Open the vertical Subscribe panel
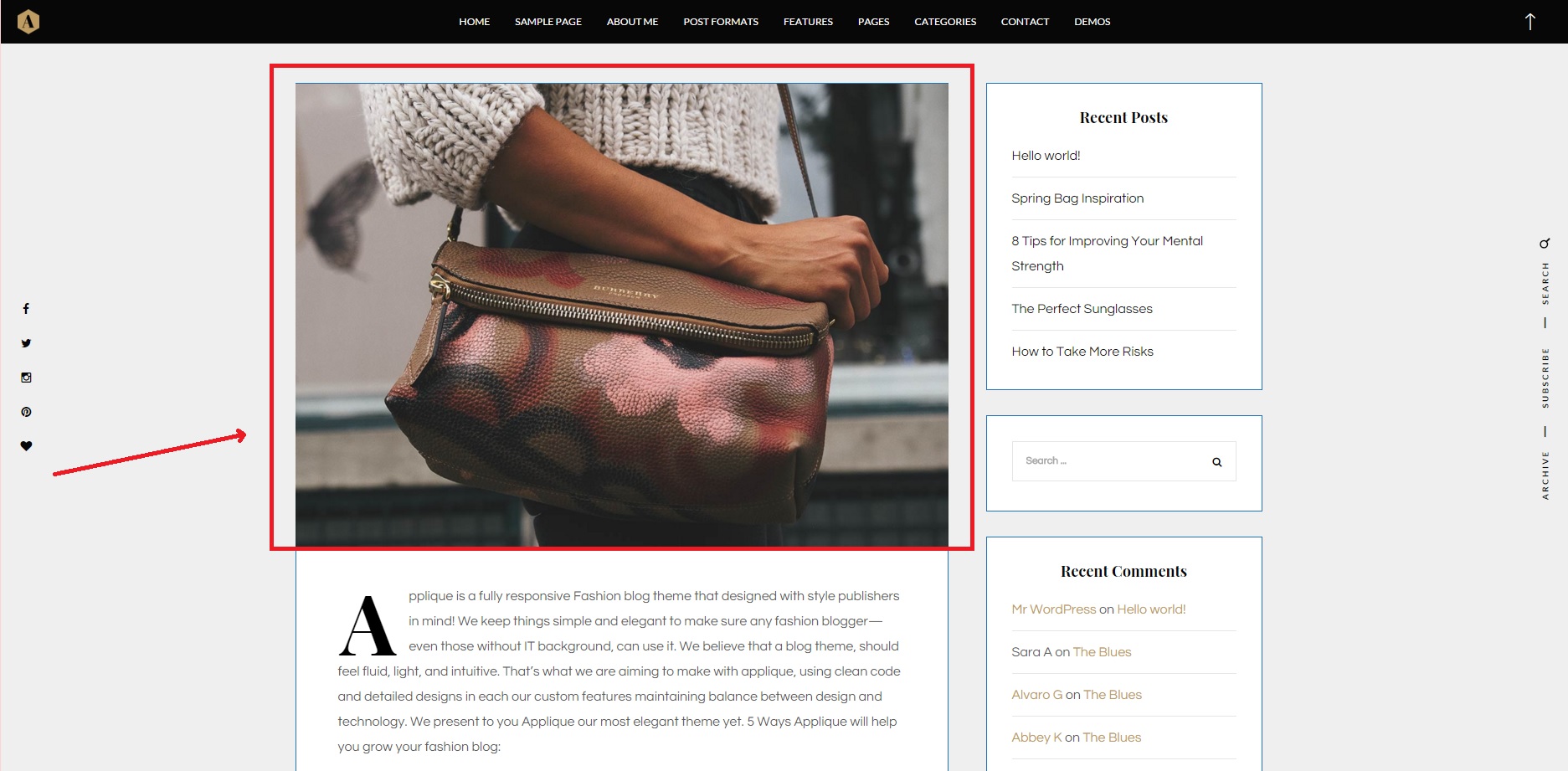1568x771 pixels. (1545, 378)
